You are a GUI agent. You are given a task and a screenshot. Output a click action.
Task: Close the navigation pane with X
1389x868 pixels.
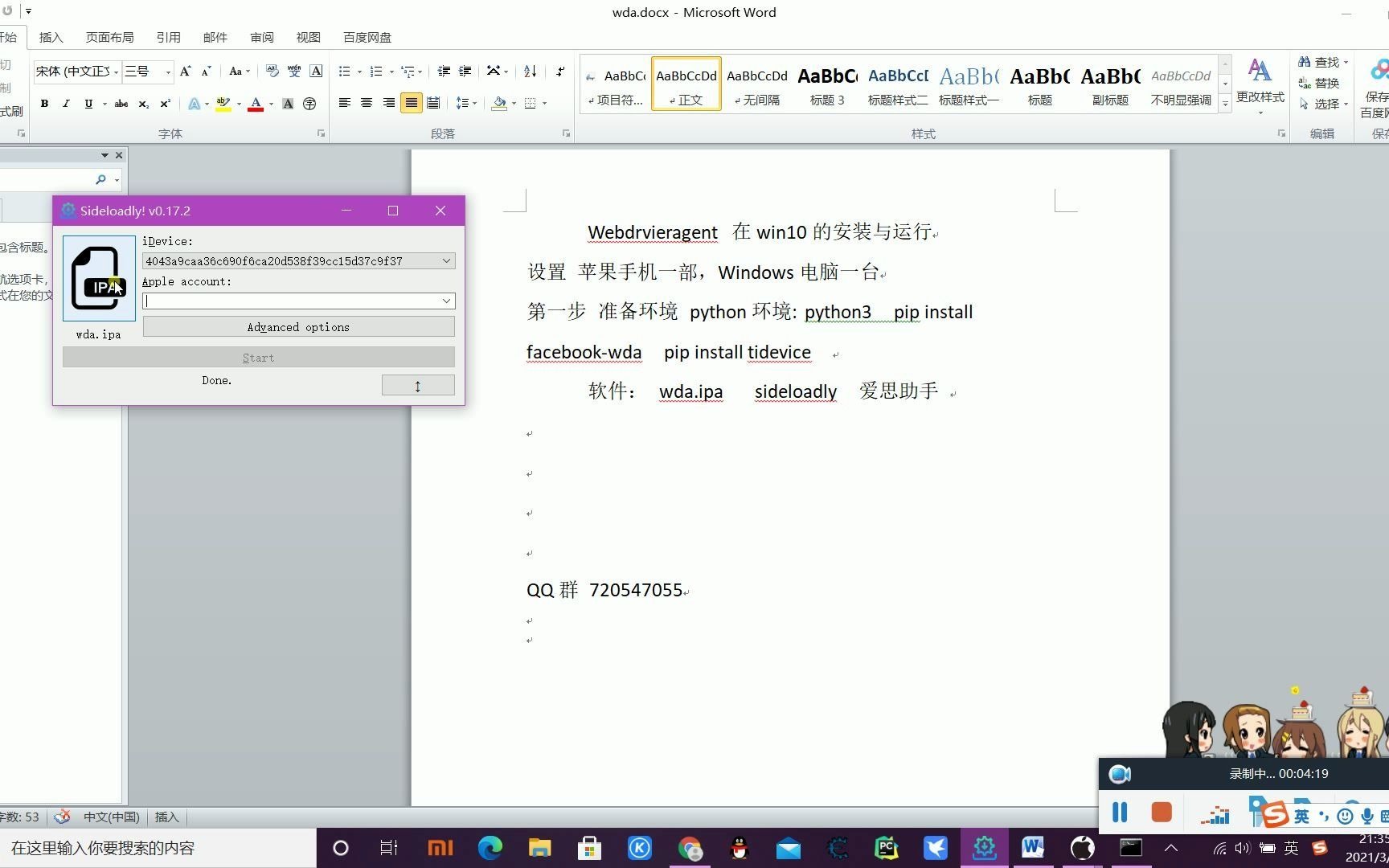click(119, 155)
